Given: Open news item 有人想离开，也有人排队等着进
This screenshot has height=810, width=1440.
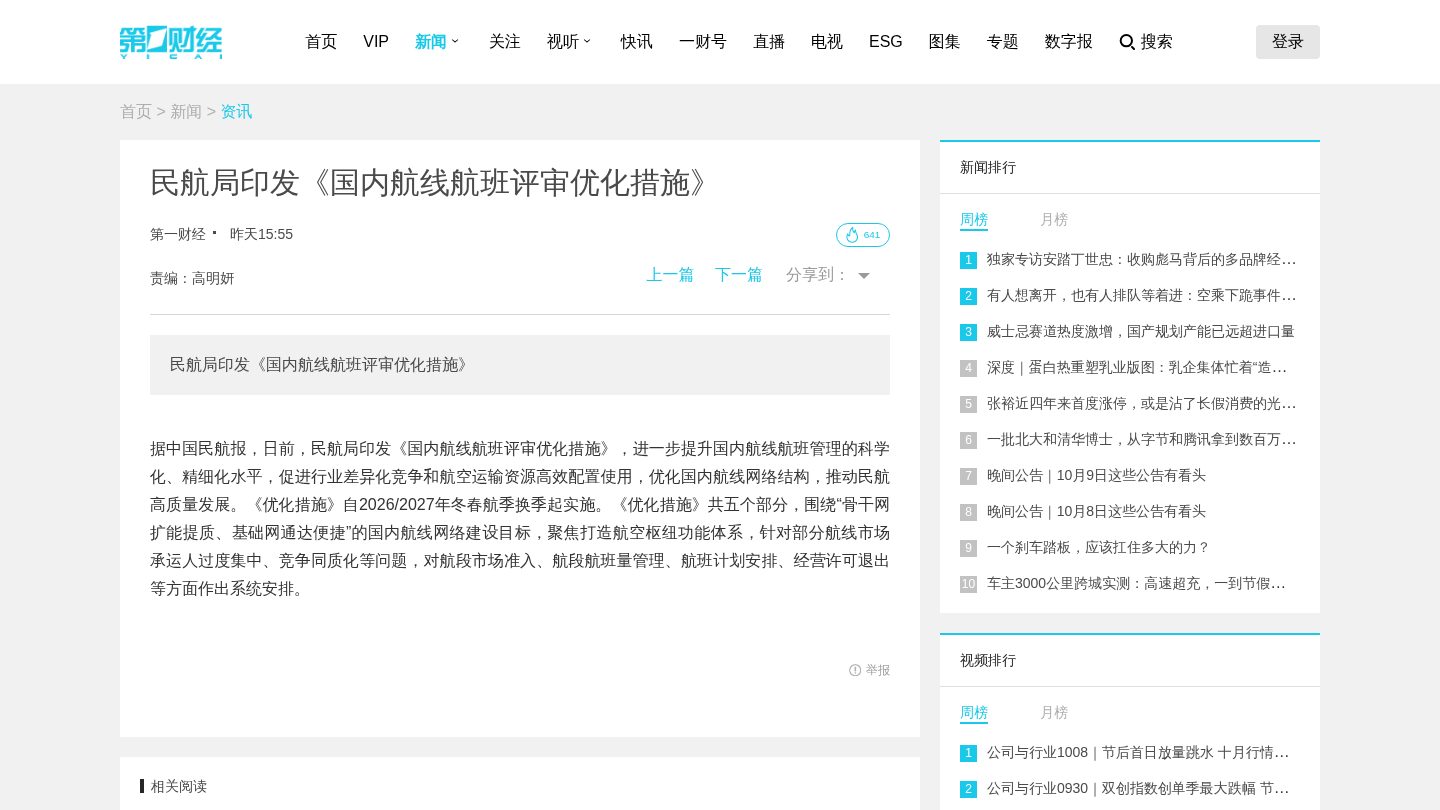Looking at the screenshot, I should pos(1141,296).
